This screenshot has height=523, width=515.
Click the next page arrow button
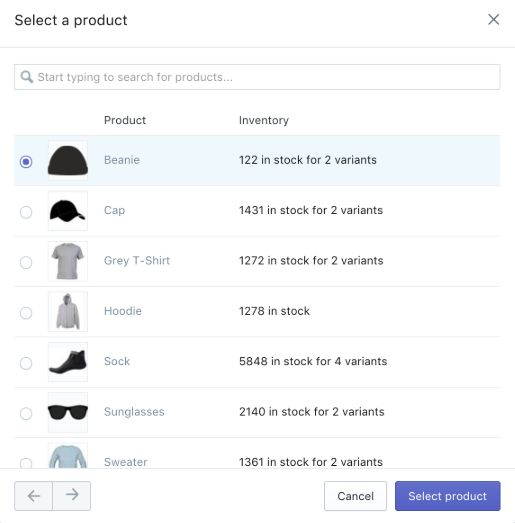coord(72,496)
